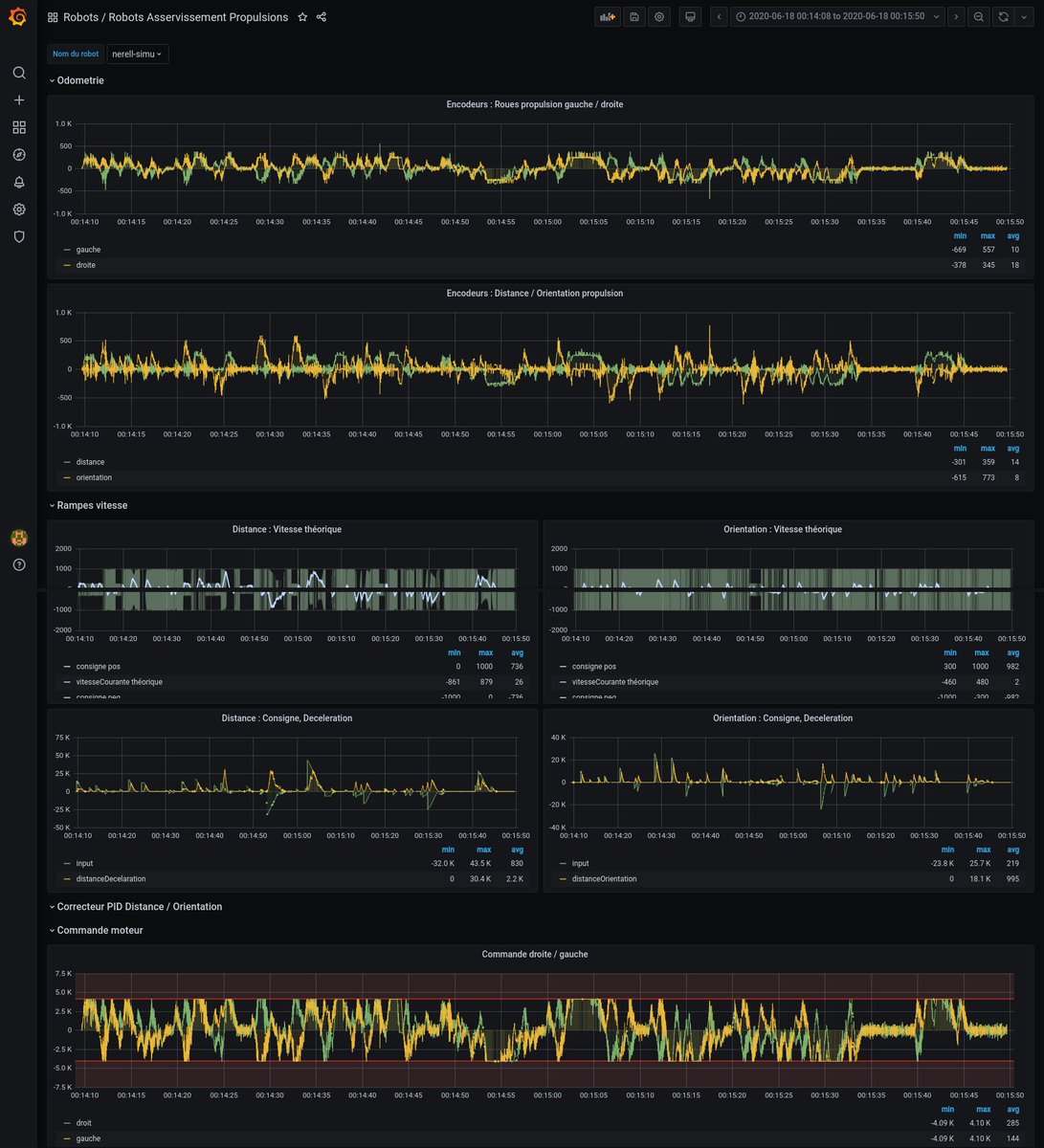Toggle vitesseCourante théorique in Distance Vitesse legend

pos(120,682)
